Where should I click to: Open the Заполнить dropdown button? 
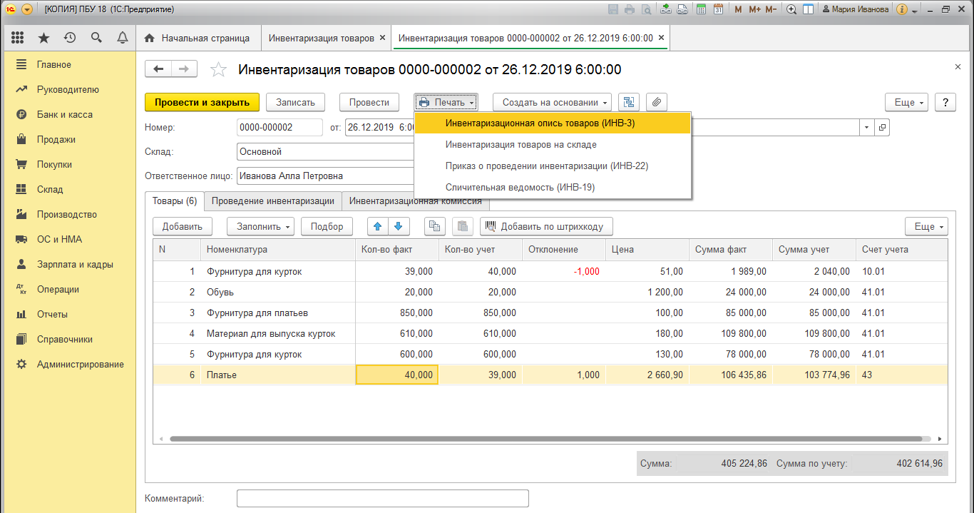pos(260,227)
